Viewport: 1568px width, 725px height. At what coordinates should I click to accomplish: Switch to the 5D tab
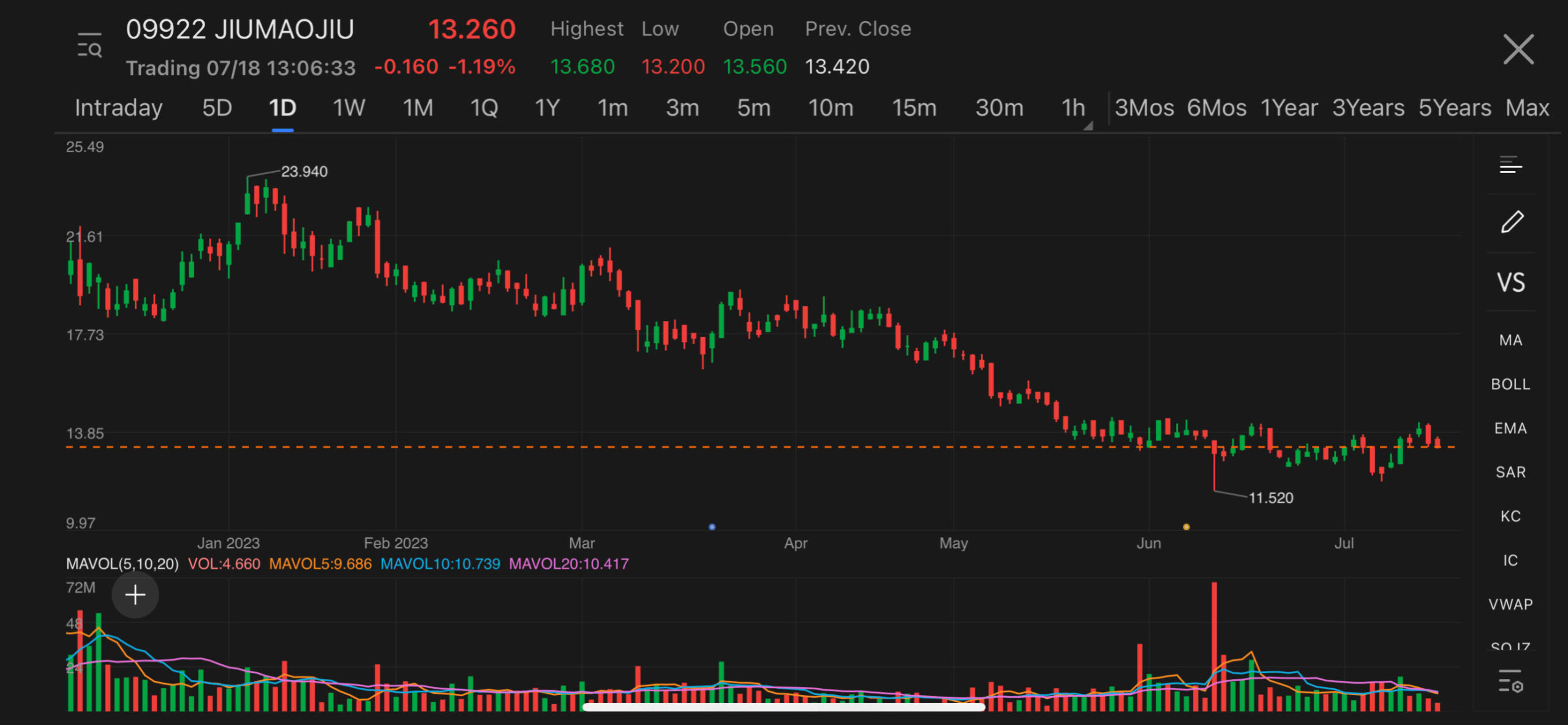217,108
